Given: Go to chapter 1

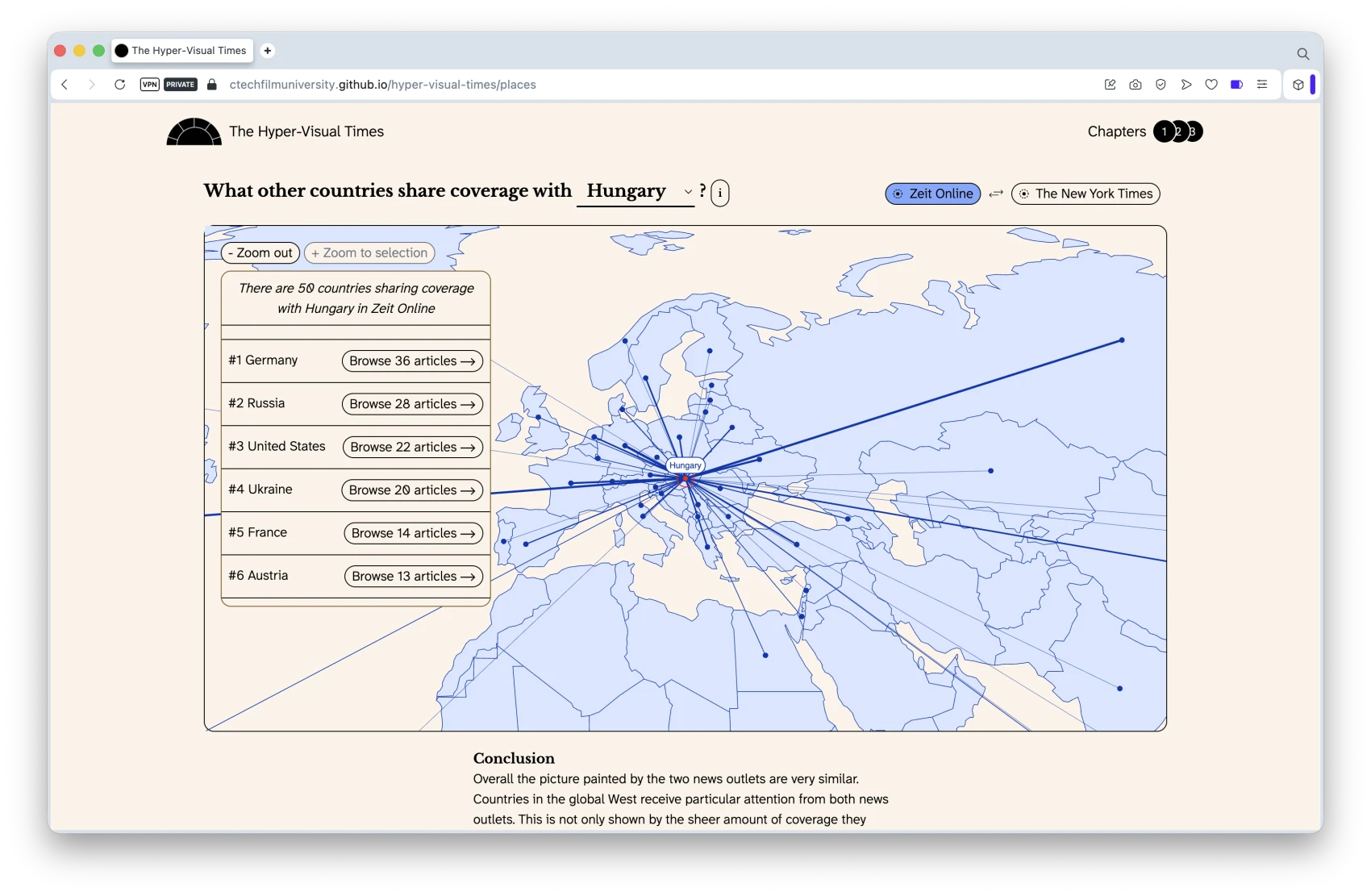Looking at the screenshot, I should pos(1164,131).
